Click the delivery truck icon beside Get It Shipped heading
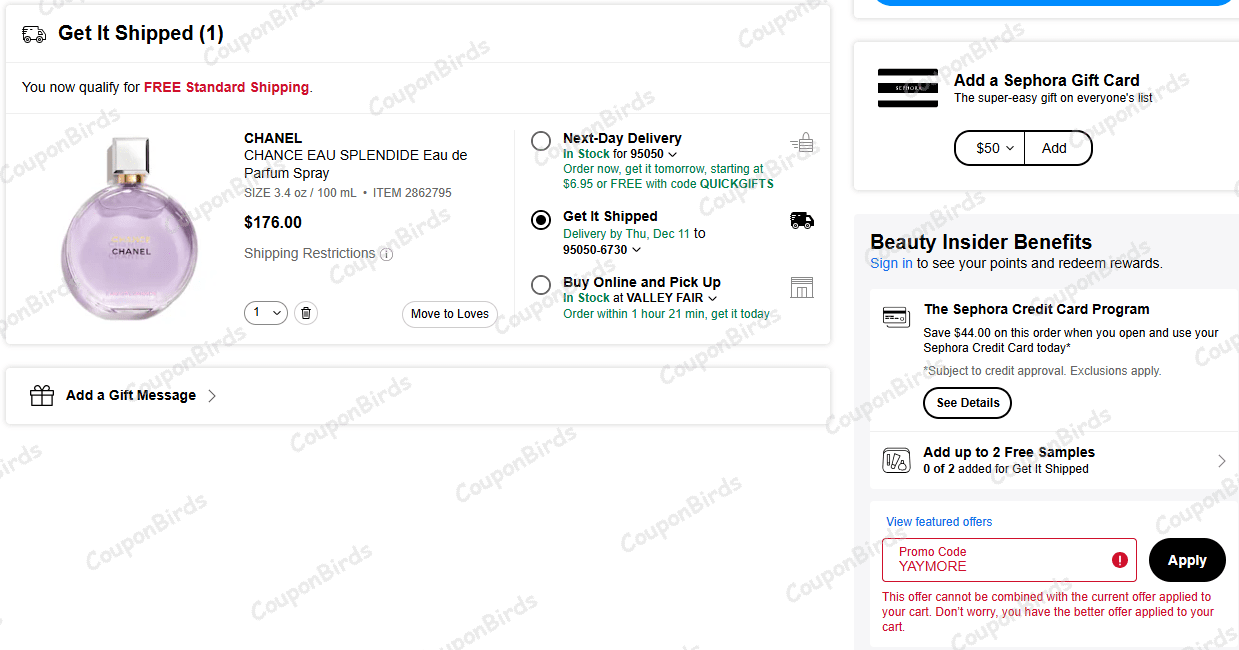Screen dimensions: 1239x650 [34, 34]
